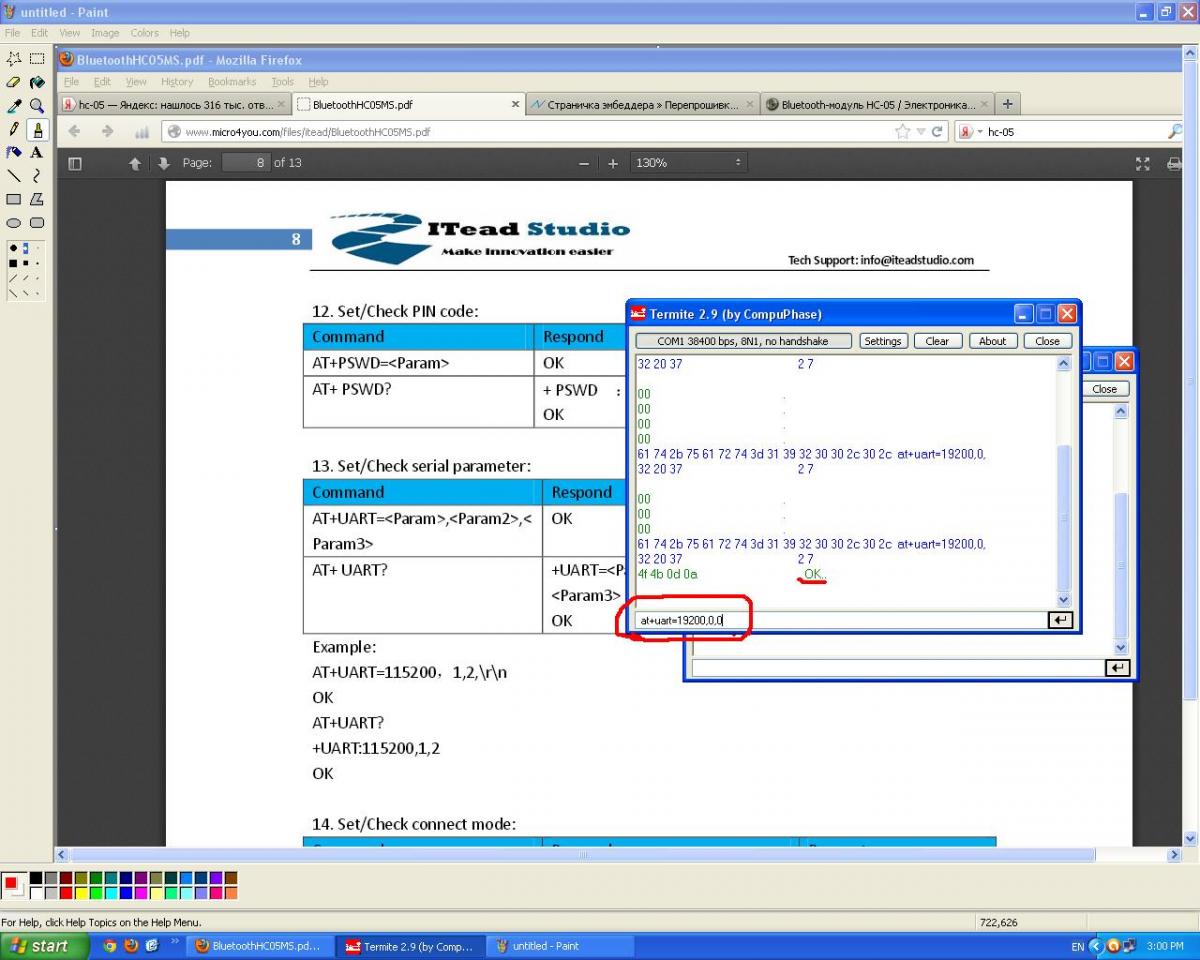Expand hidden system tray icons arrow
Screen dimensions: 1200x960
tap(1096, 946)
